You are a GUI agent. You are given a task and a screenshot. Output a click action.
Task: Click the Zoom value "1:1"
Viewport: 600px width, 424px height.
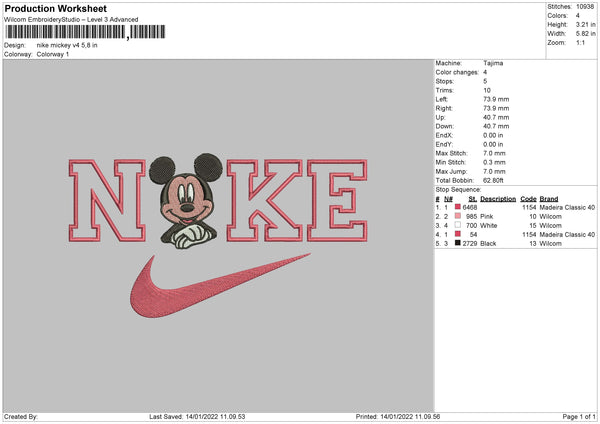tap(580, 43)
